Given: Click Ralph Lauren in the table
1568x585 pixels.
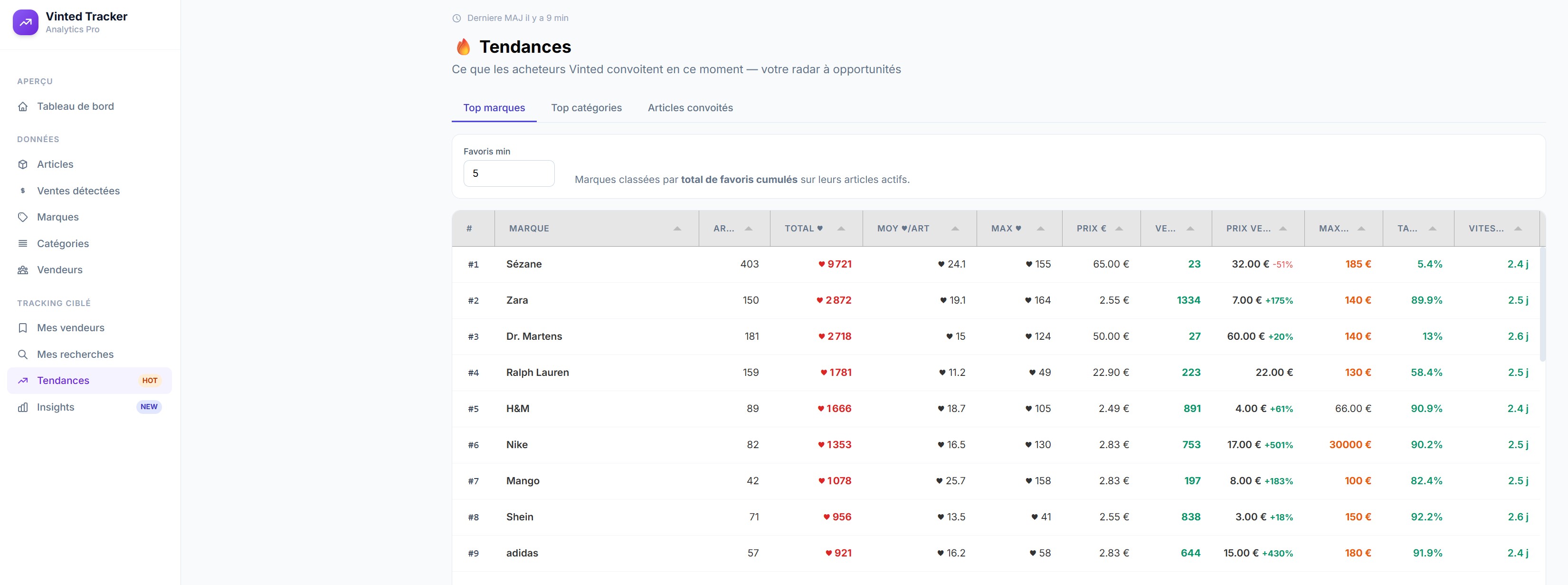Looking at the screenshot, I should (538, 373).
